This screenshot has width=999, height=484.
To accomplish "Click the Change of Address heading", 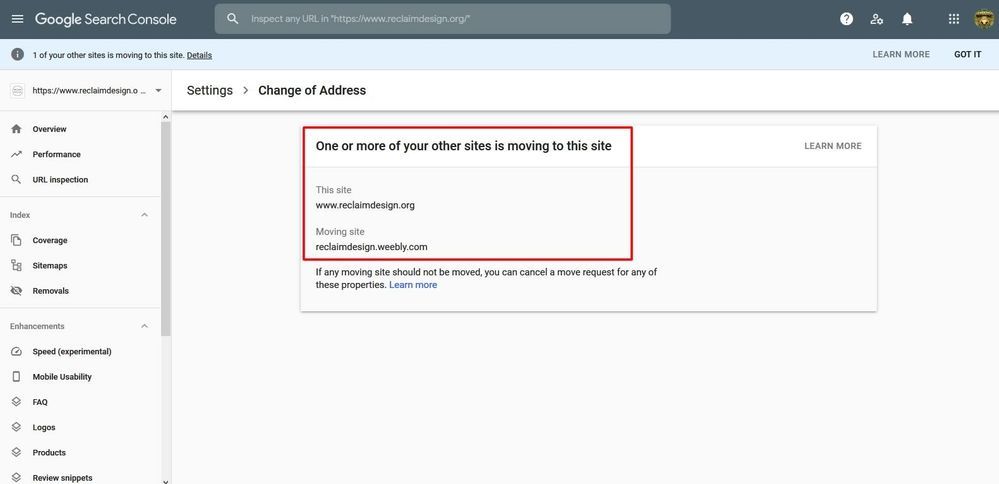I will (312, 90).
